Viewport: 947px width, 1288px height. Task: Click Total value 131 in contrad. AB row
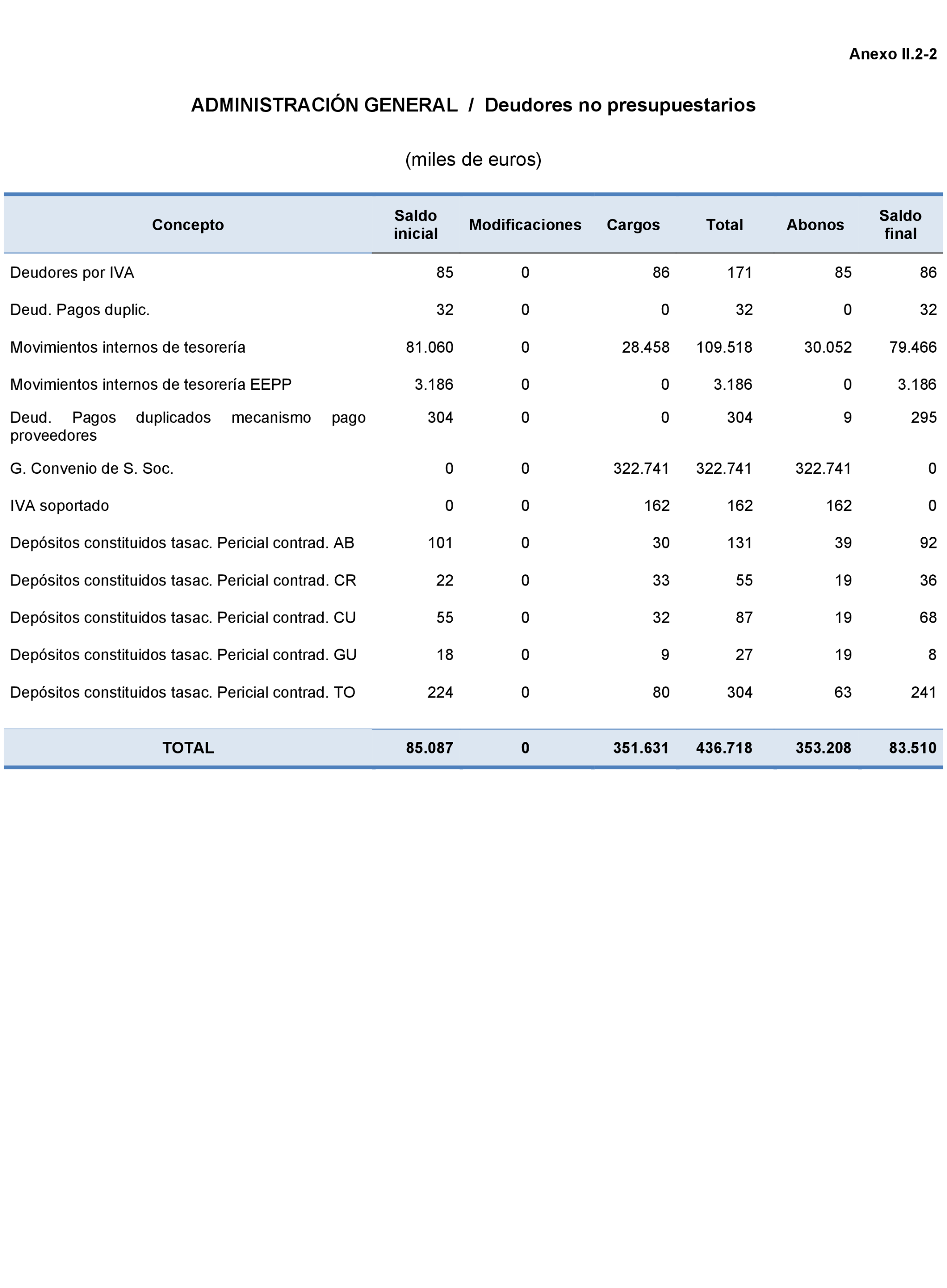click(740, 543)
